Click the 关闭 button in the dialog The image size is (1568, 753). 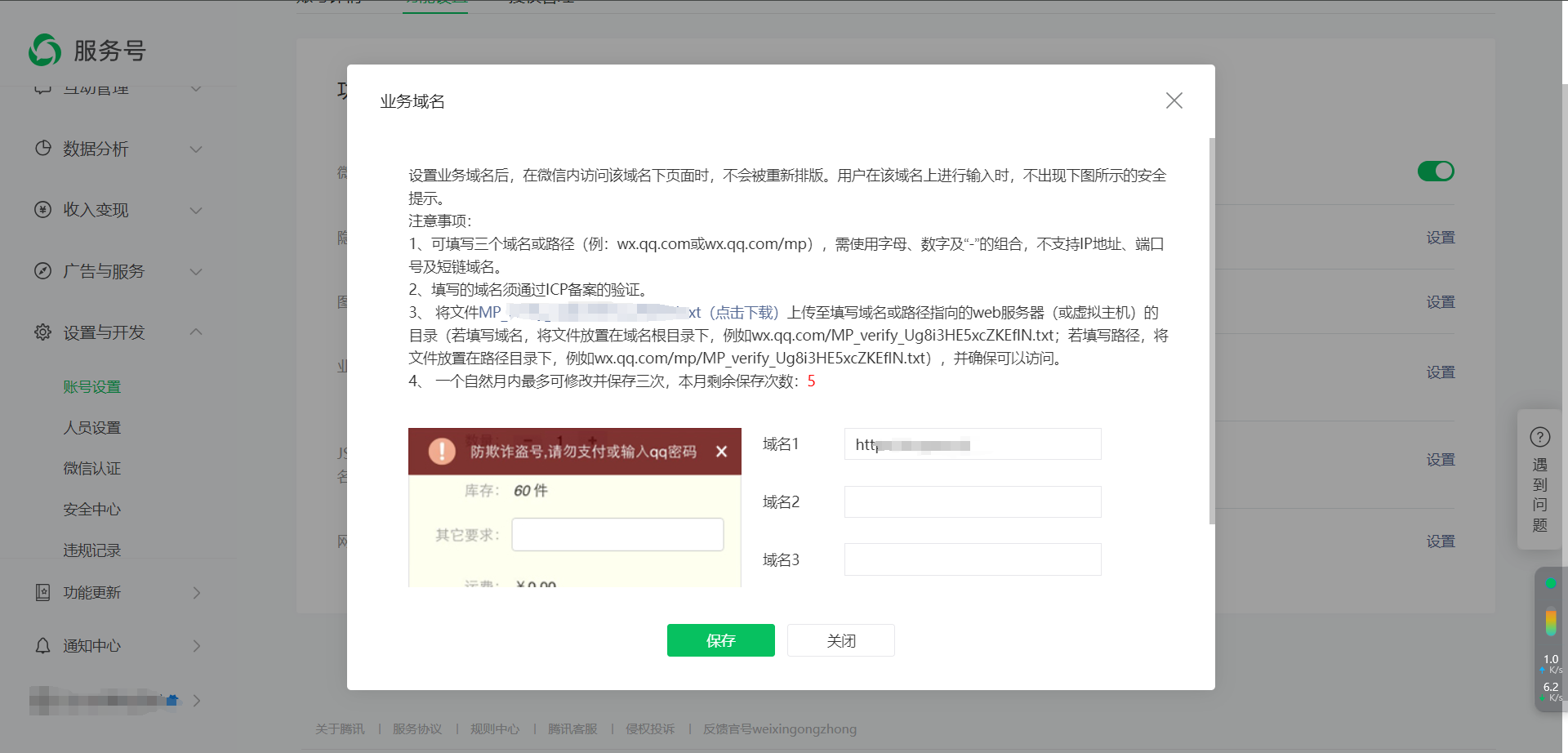coord(840,640)
